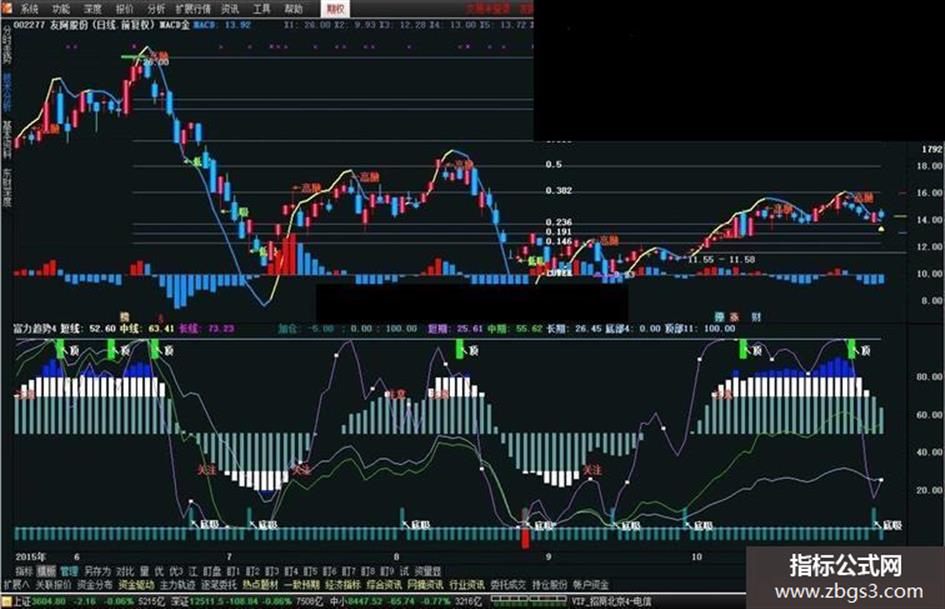
Task: Select the 分时走势 vertical sidebar tab
Action: 7,45
